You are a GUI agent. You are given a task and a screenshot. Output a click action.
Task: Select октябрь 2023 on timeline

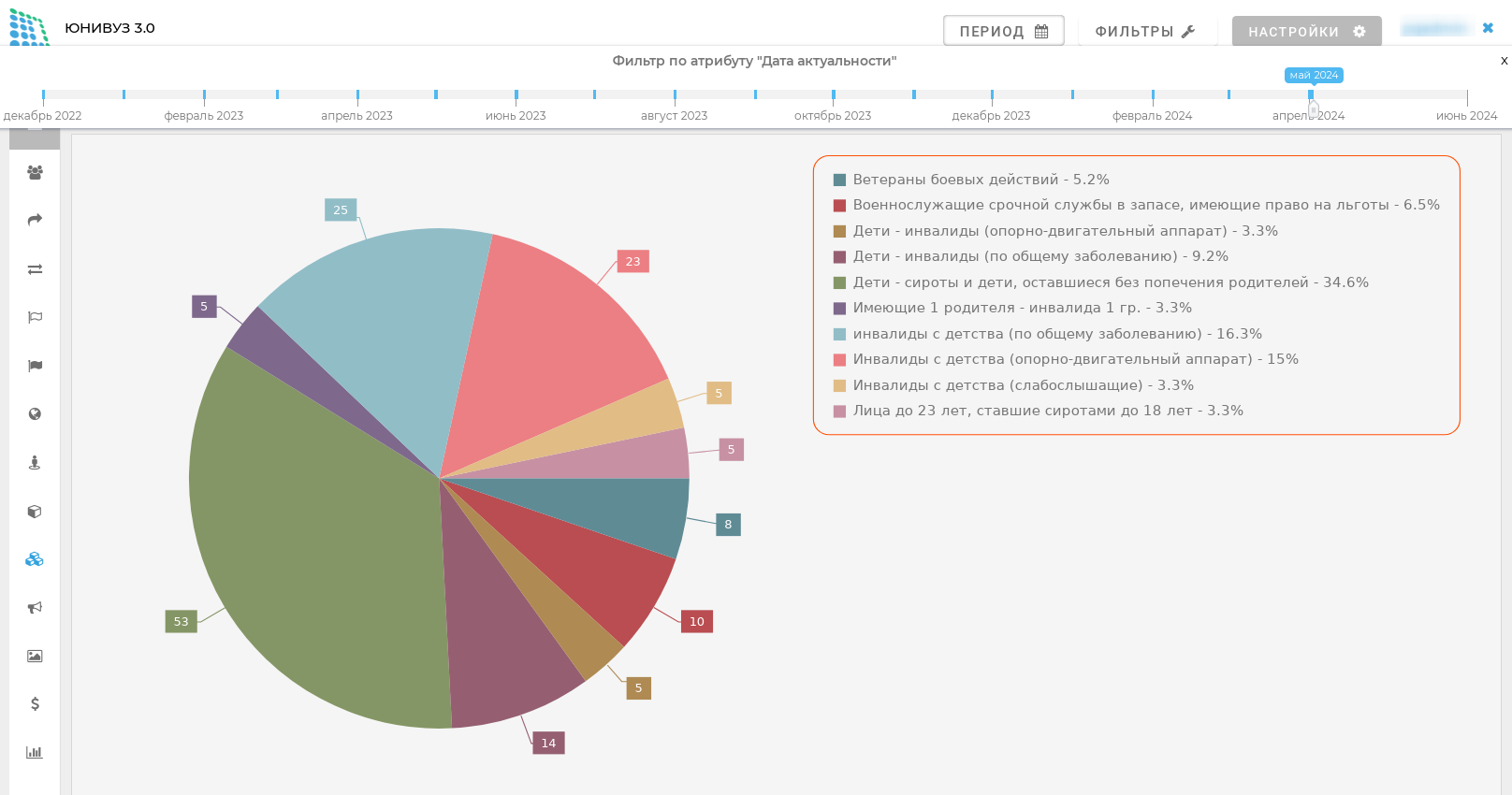(833, 116)
